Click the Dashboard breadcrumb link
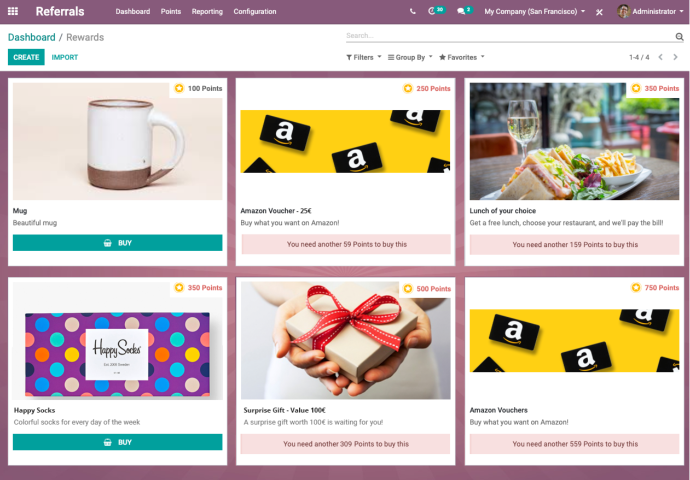The image size is (690, 480). point(32,37)
